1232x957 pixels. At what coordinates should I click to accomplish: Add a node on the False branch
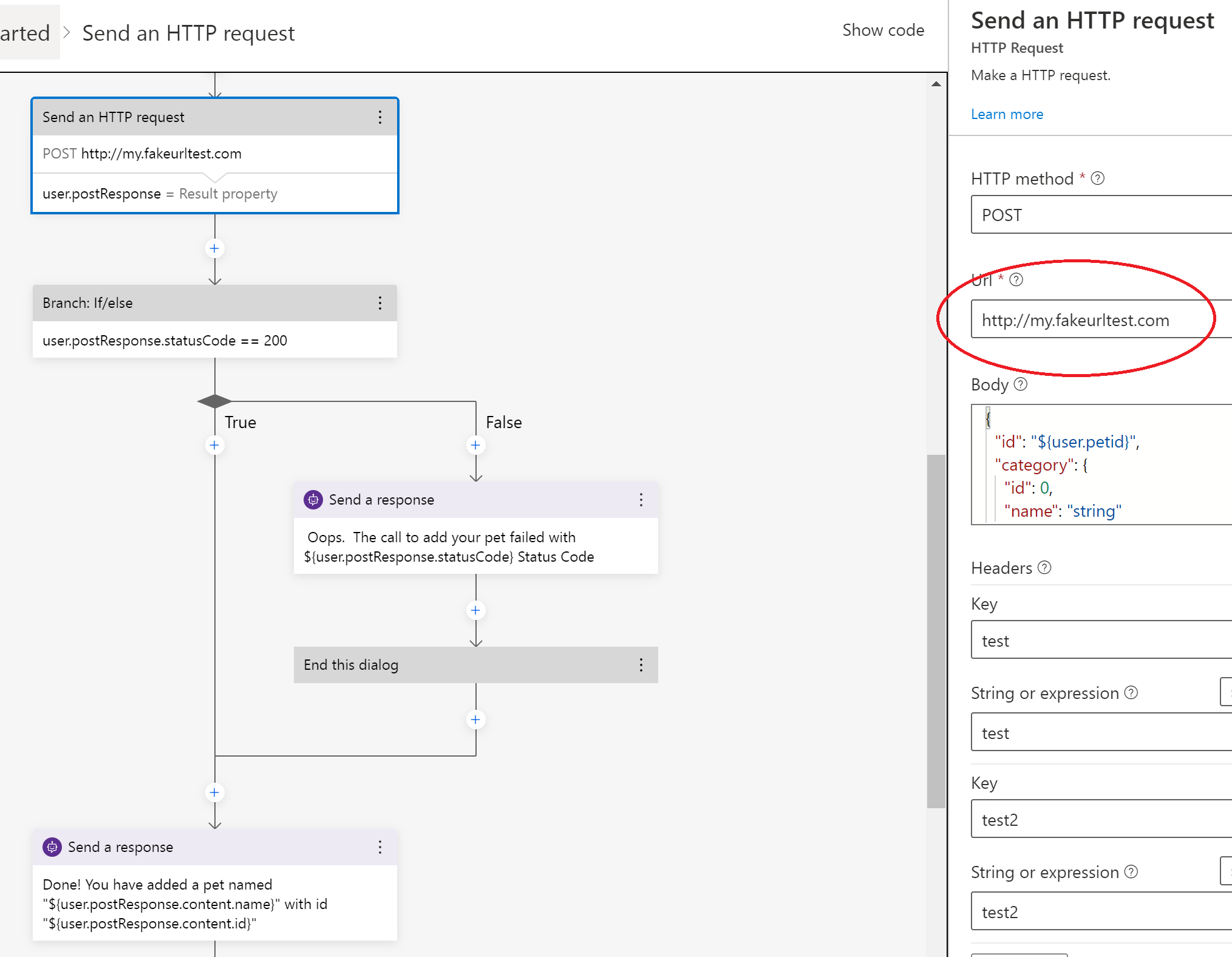pos(475,445)
